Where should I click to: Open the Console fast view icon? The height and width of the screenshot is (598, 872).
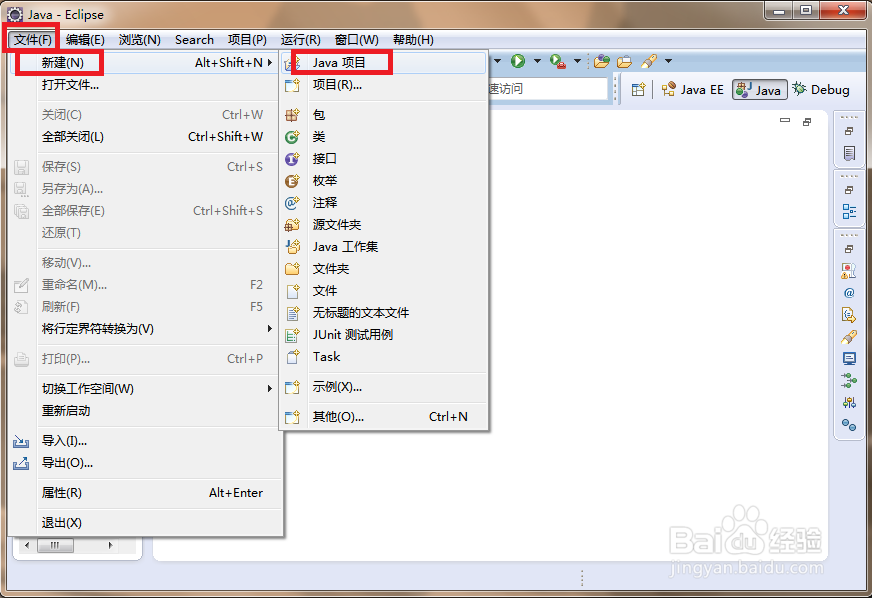tap(849, 358)
